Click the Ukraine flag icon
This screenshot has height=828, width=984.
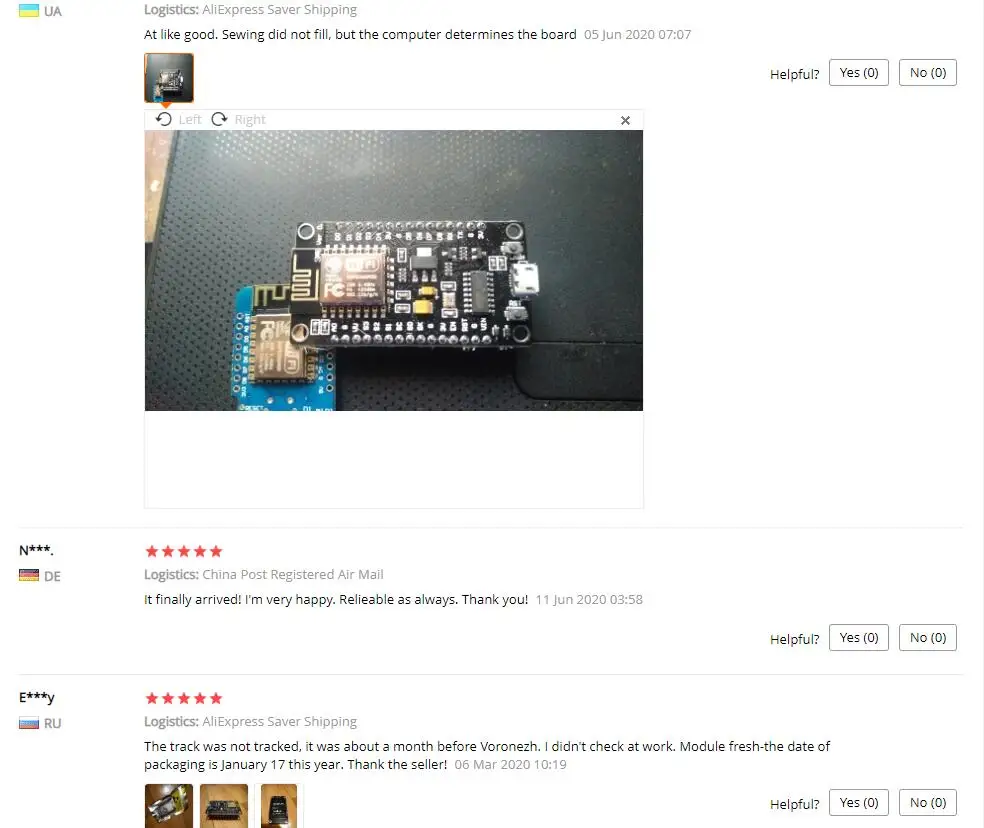click(29, 11)
